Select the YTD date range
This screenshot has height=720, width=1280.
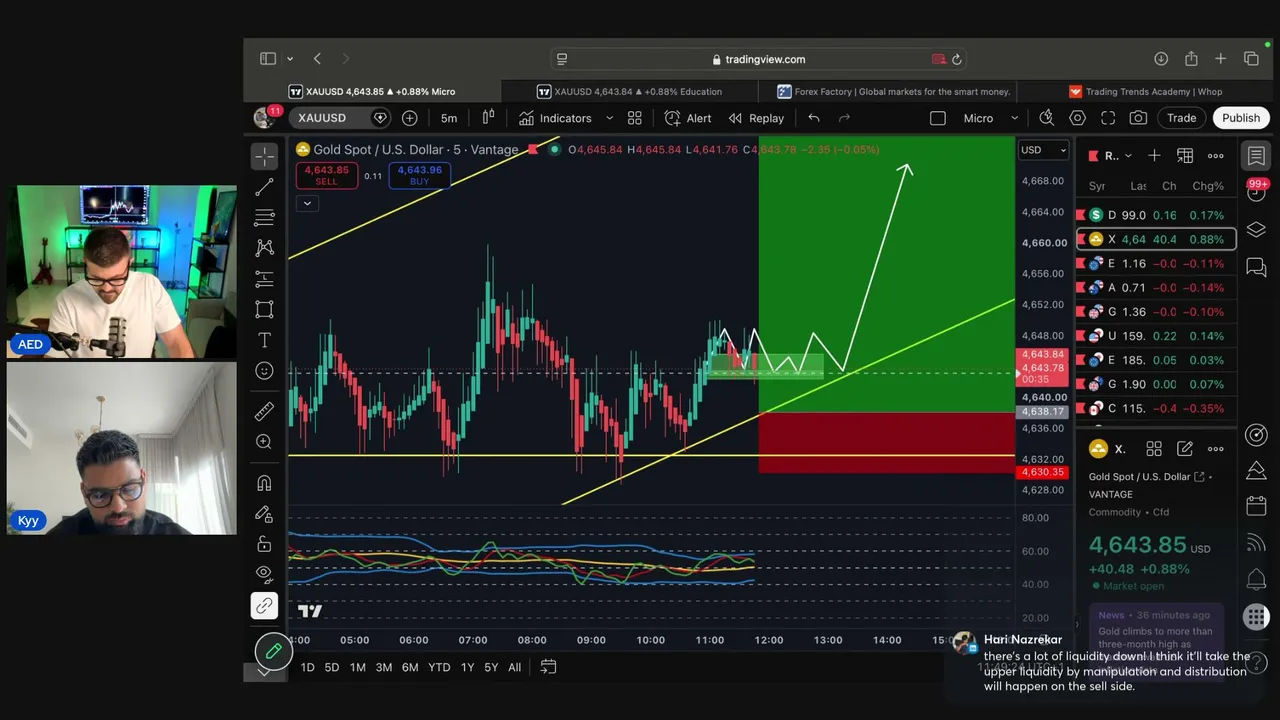click(x=439, y=667)
